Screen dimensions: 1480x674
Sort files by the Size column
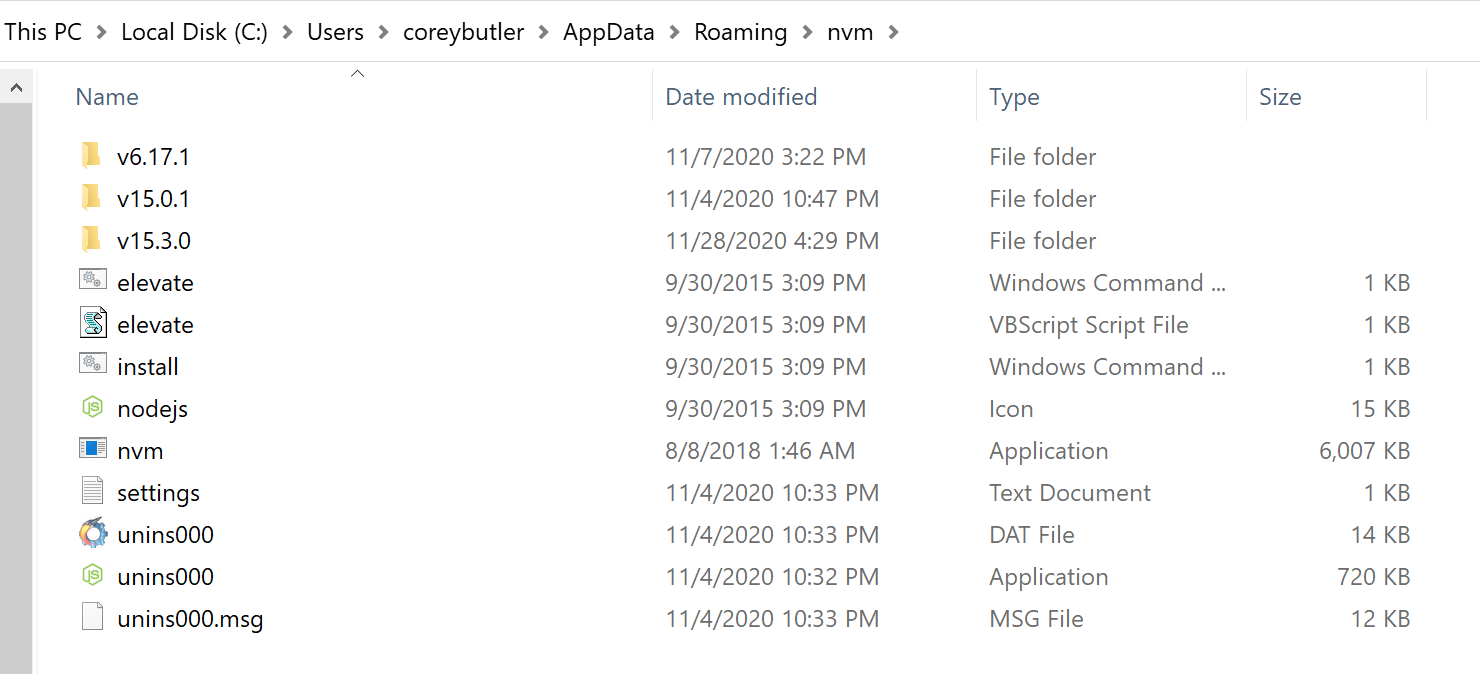point(1281,96)
